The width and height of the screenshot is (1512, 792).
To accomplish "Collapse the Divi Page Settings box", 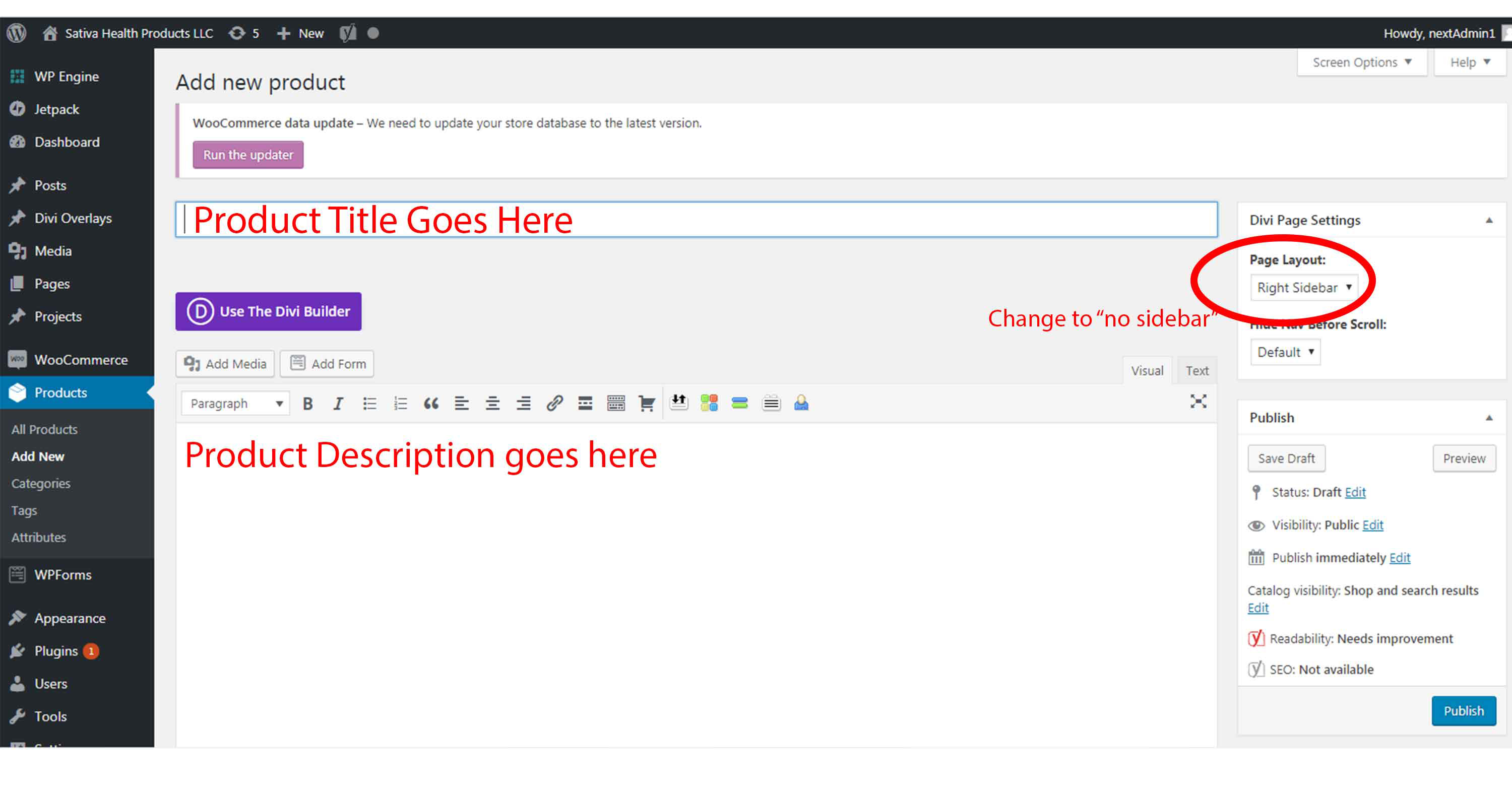I will coord(1488,221).
